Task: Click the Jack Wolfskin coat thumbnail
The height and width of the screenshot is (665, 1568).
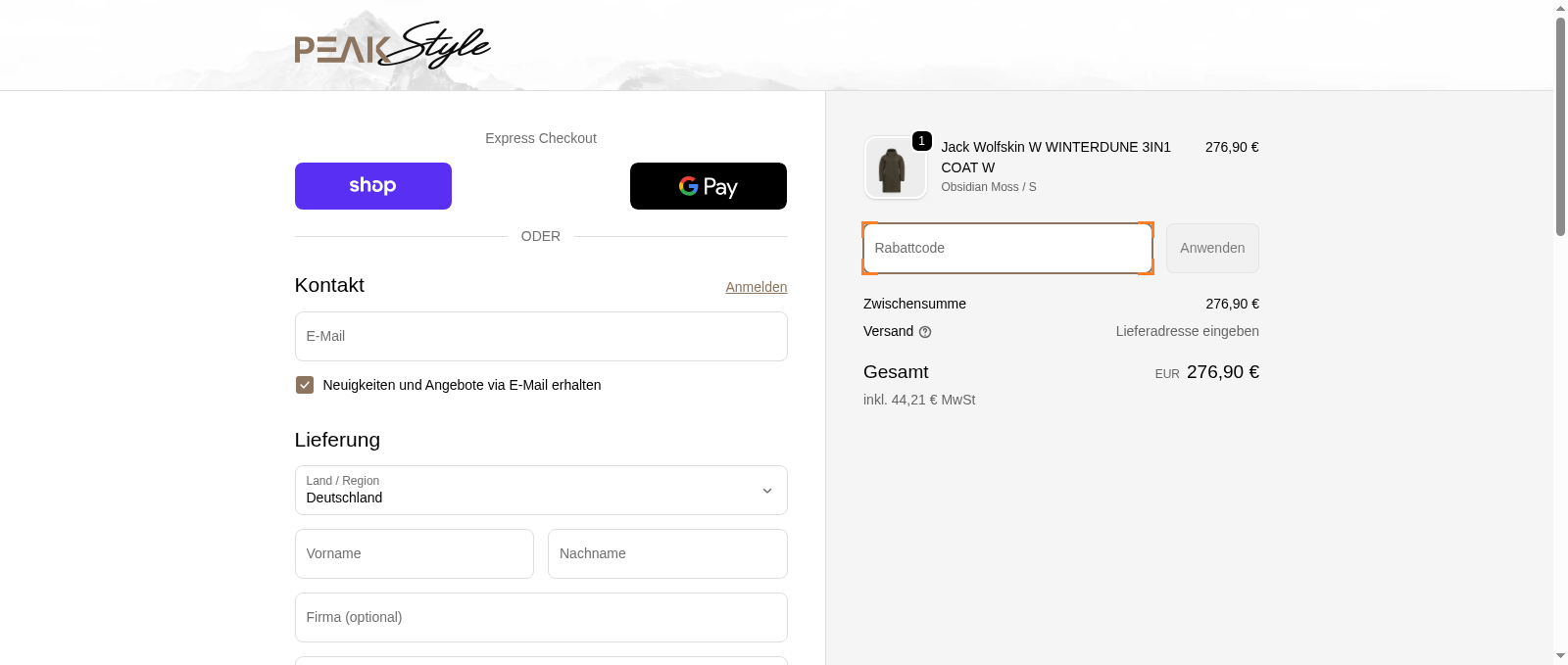Action: [895, 167]
